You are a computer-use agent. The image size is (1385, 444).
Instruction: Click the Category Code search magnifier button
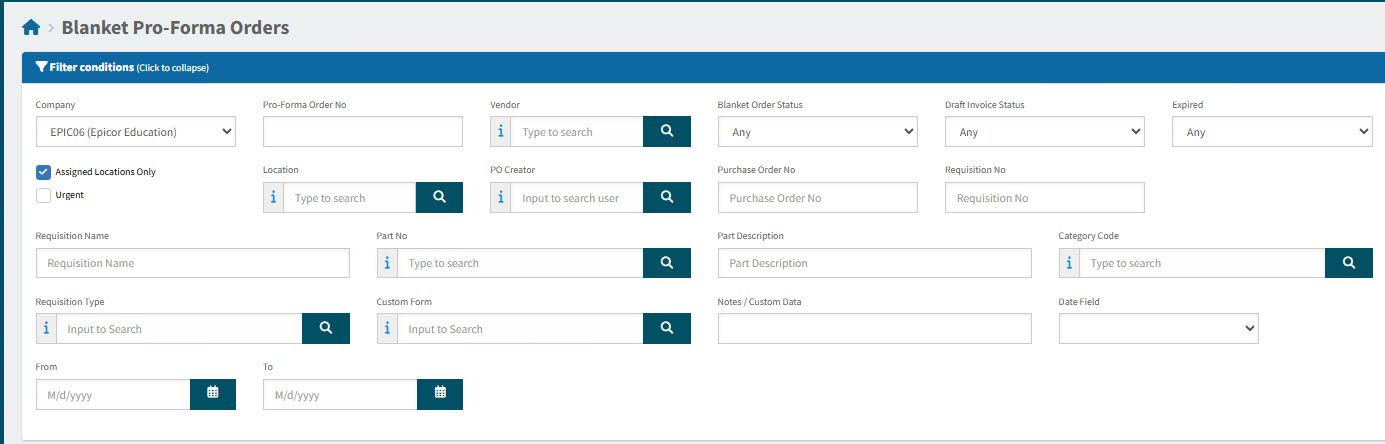[x=1348, y=263]
